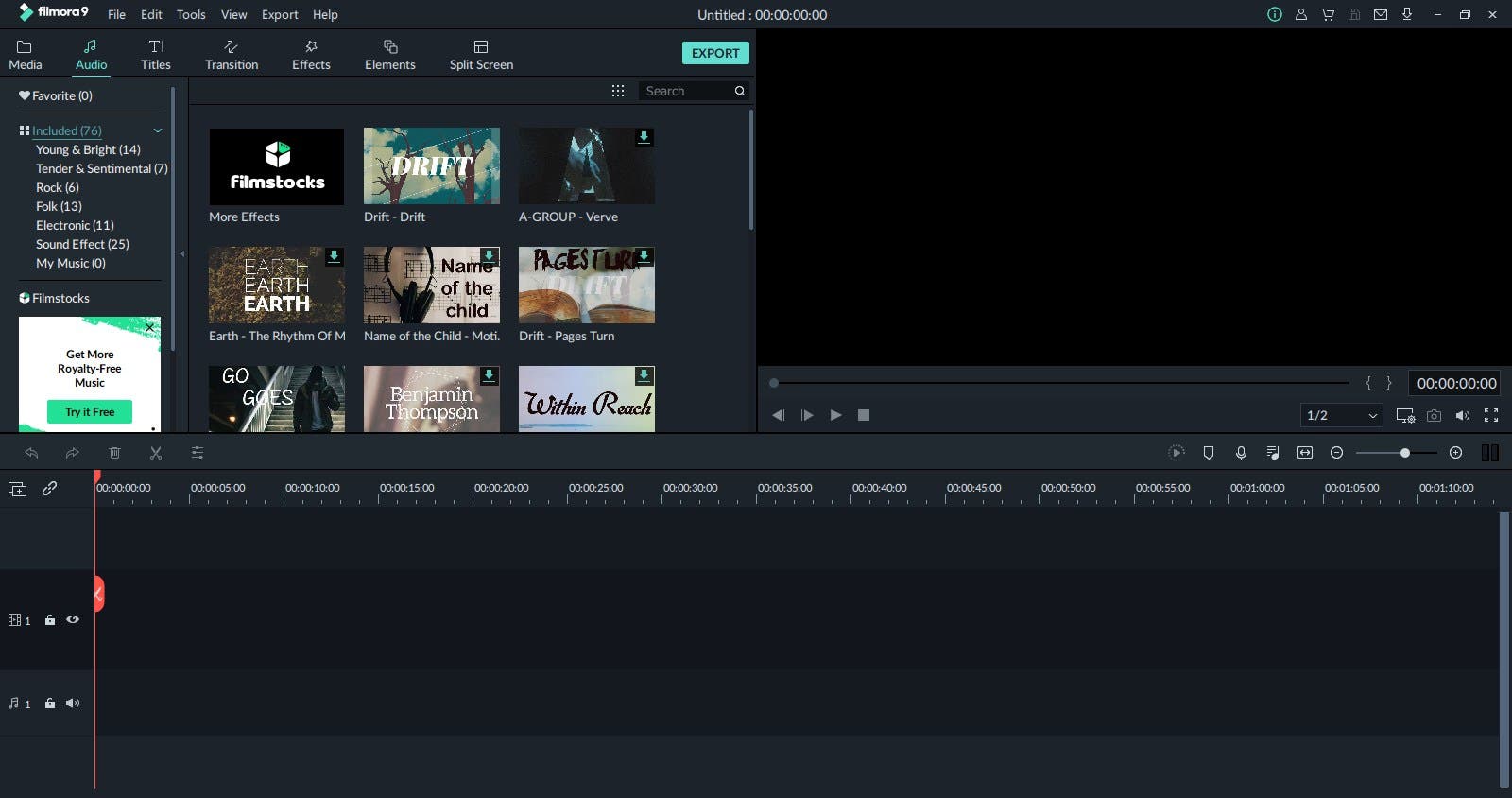The height and width of the screenshot is (798, 1512).
Task: Open the Audio Mixer icon
Action: [1273, 453]
